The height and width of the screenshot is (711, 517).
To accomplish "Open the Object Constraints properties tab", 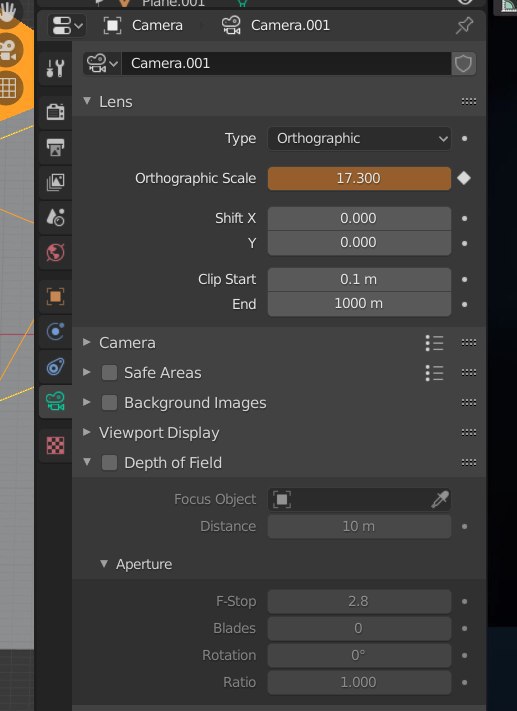I will [55, 366].
